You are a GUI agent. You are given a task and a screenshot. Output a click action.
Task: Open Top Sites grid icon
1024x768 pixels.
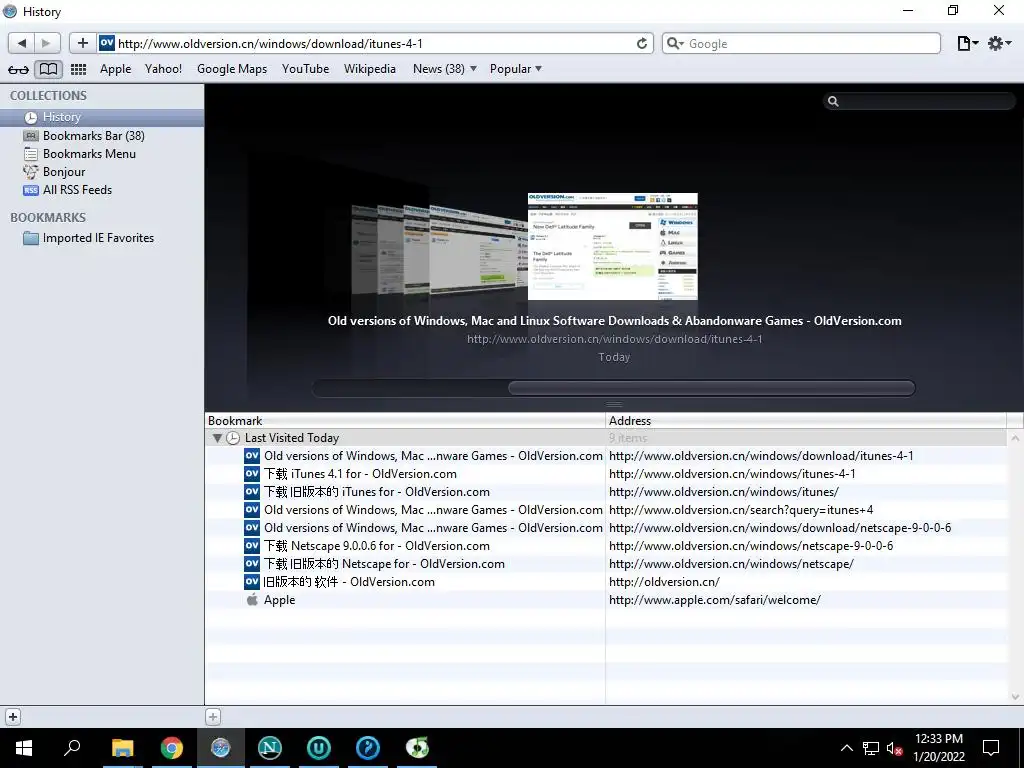[x=78, y=69]
